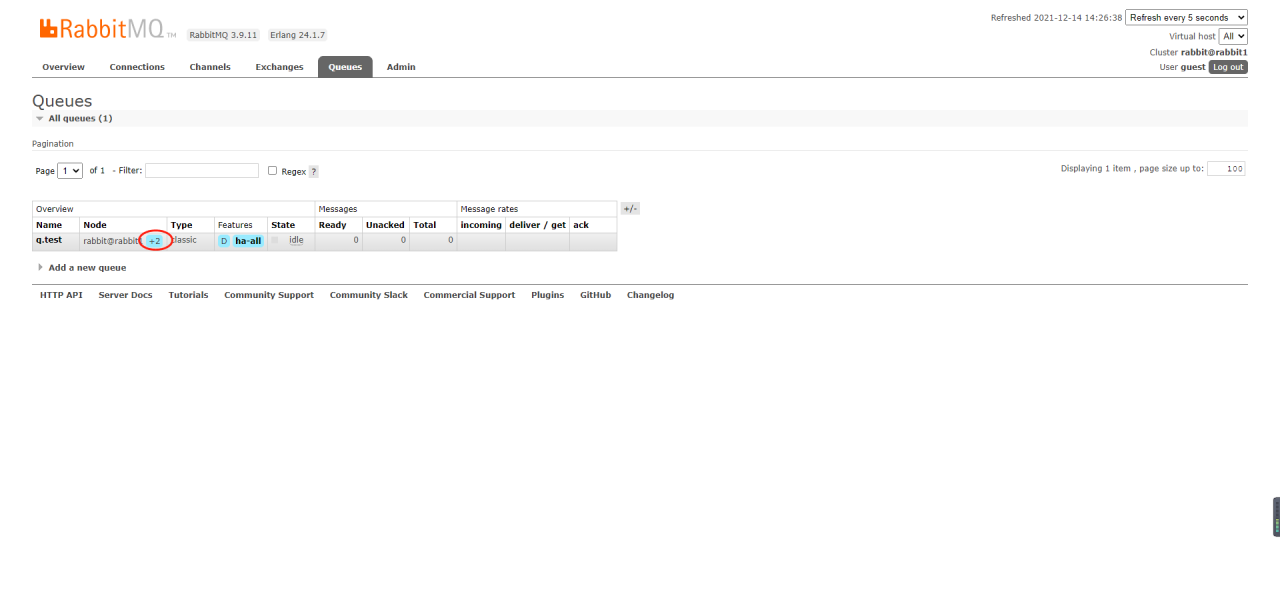Select the Queues tab
The height and width of the screenshot is (594, 1280).
[x=345, y=67]
